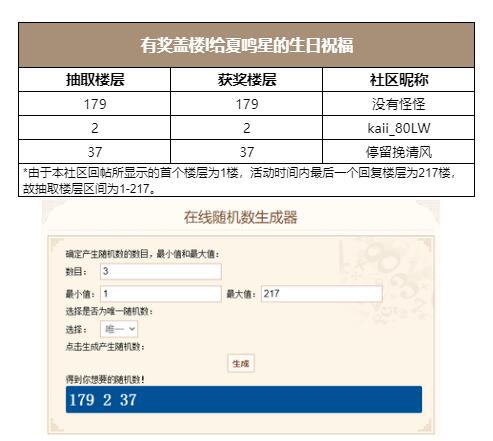Image resolution: width=493 pixels, height=441 pixels.
Task: Click the 得到你想要的随机数 label
Action: (x=105, y=379)
